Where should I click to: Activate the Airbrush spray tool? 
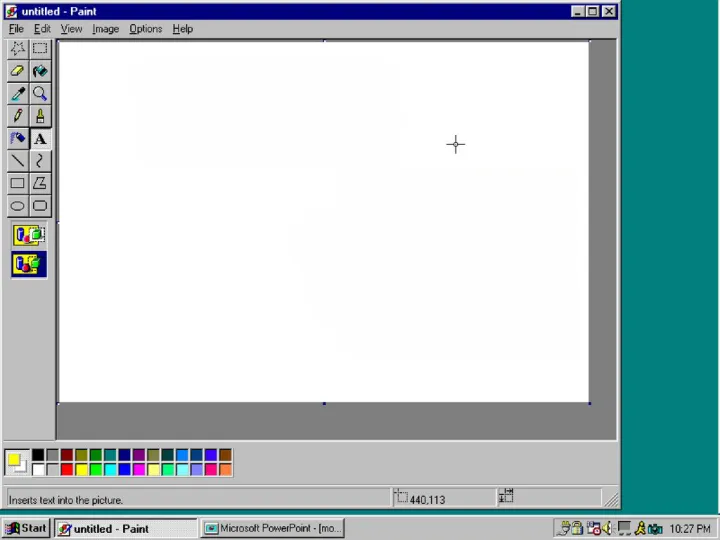(x=17, y=139)
